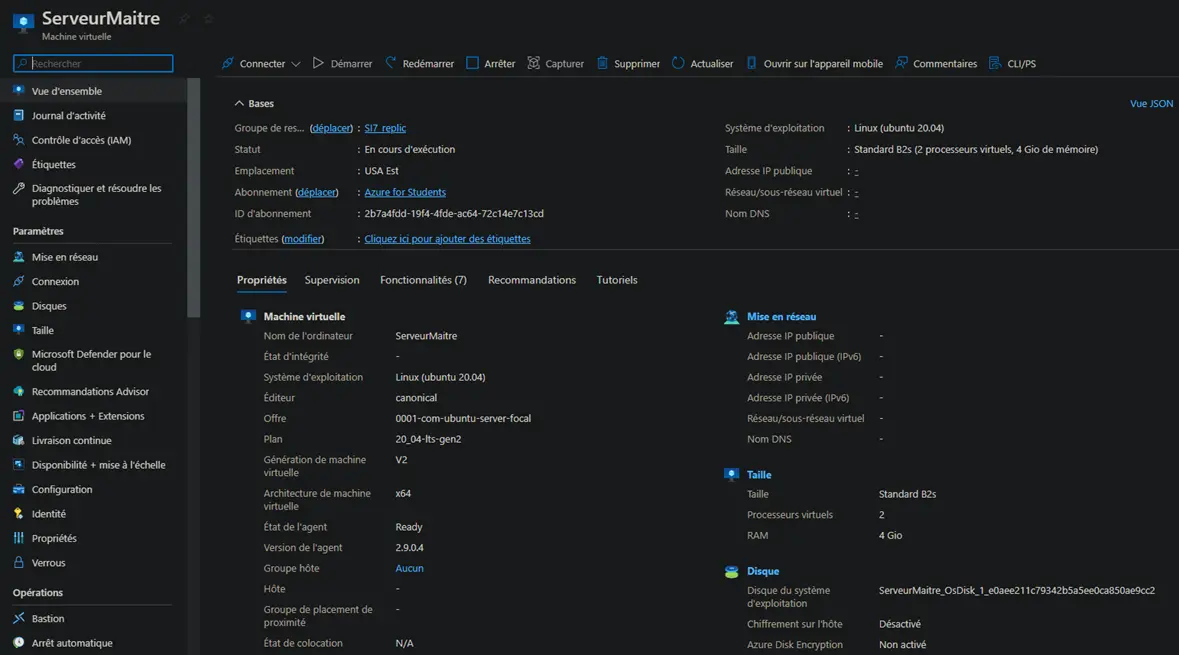Image resolution: width=1179 pixels, height=655 pixels.
Task: Click the Diagnostiquer wrench icon
Action: pyautogui.click(x=19, y=189)
